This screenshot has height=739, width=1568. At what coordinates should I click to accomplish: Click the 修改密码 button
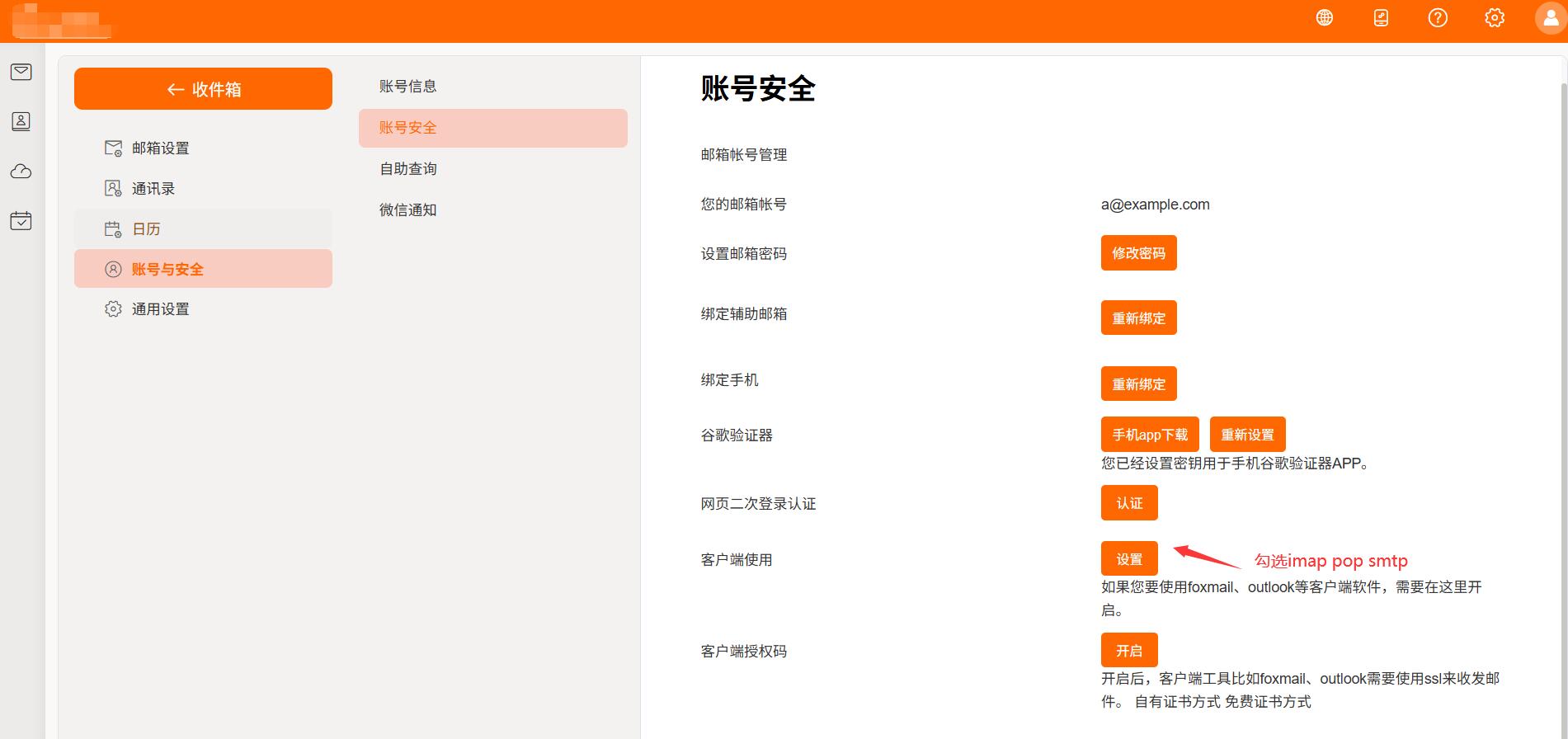pos(1138,253)
